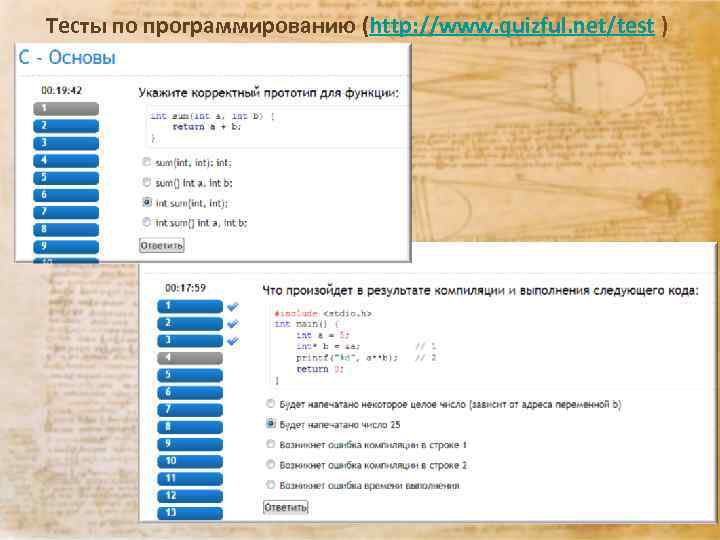Go to question 13 in lower quiz
The image size is (720, 540).
(190, 513)
